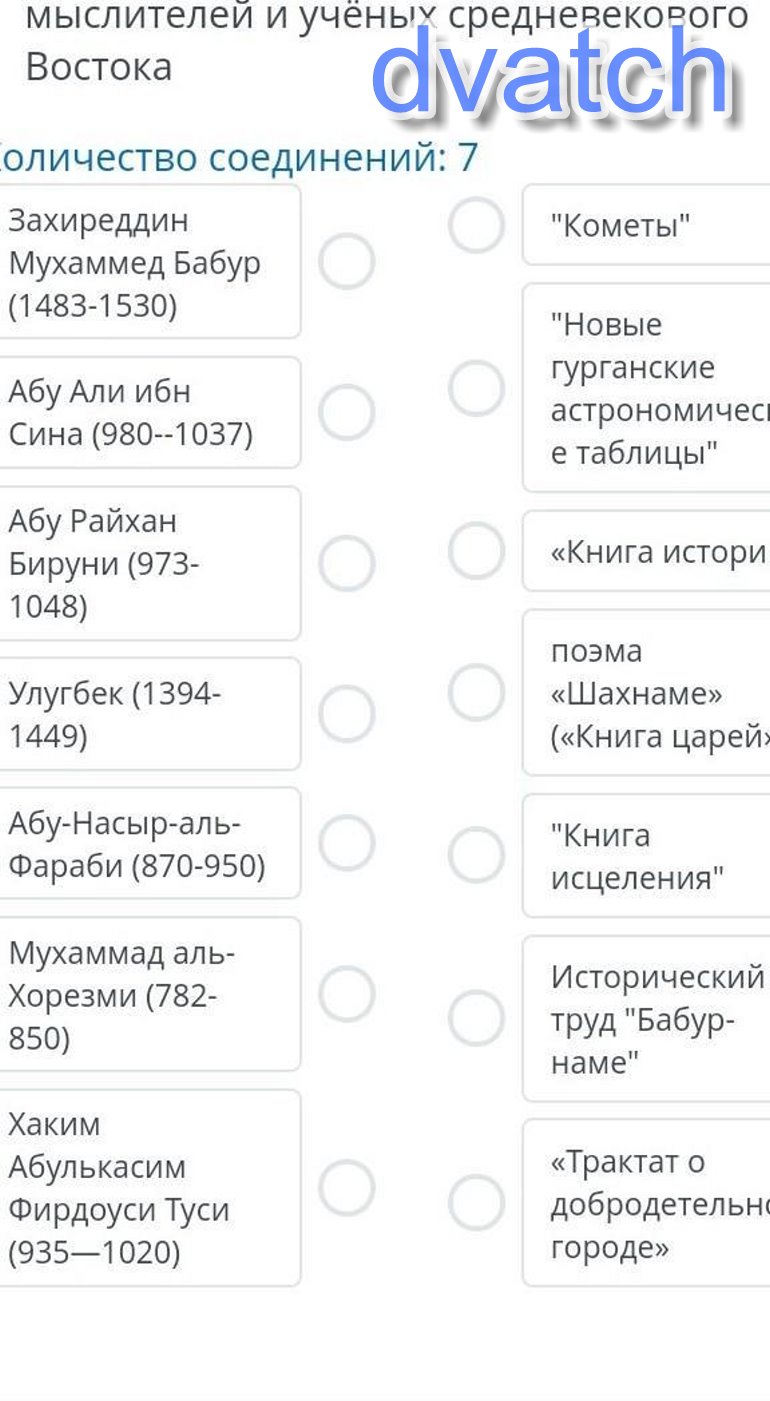This screenshot has width=770, height=1401.
Task: Click the circle next to «Трактат о добродетельном городе»
Action: [x=476, y=1203]
